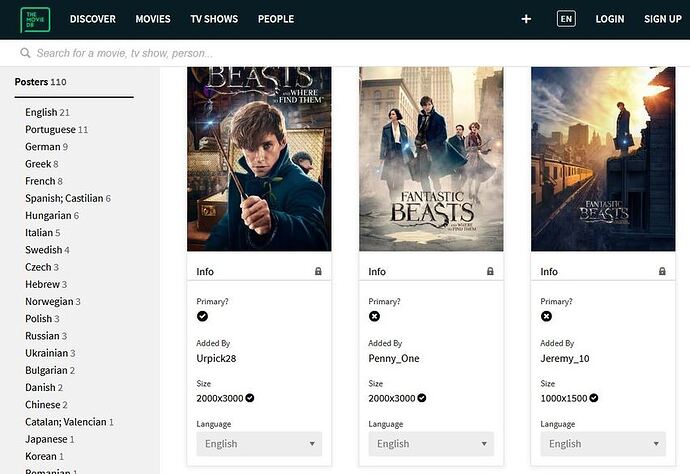Filter posters by Swedish
Viewport: 690px width, 474px height.
(x=47, y=250)
